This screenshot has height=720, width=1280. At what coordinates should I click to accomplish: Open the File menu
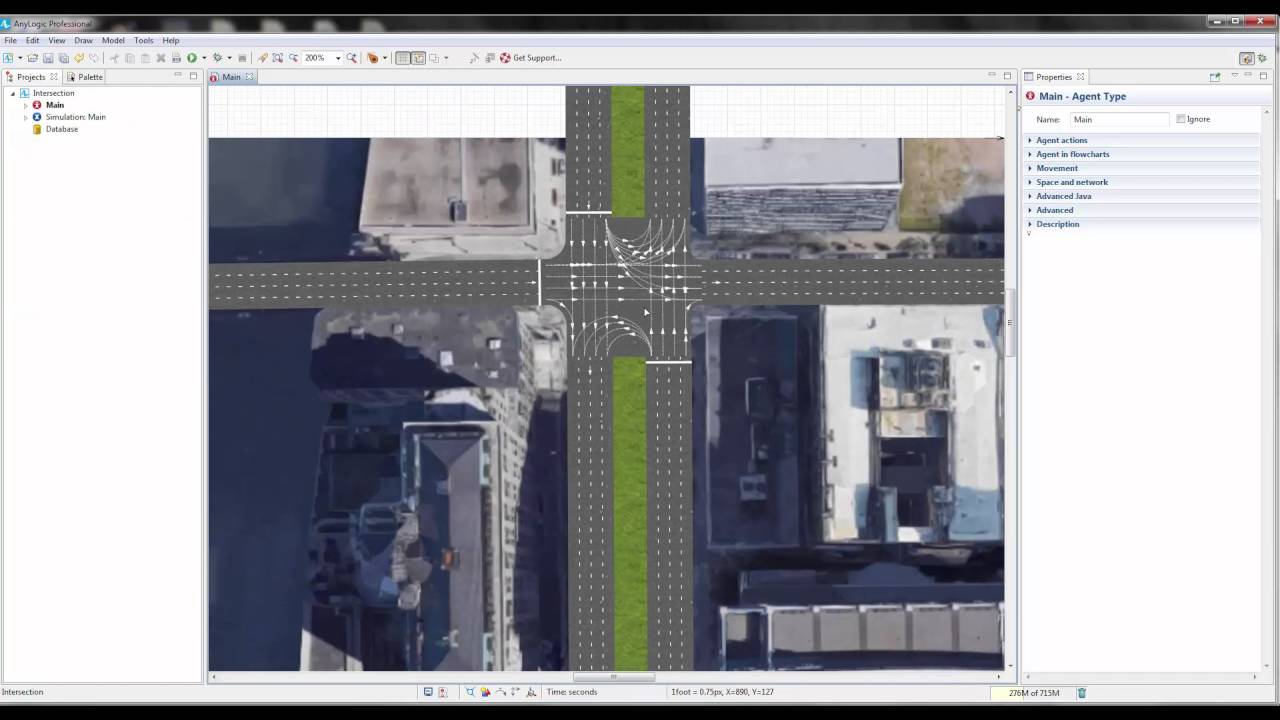point(10,41)
